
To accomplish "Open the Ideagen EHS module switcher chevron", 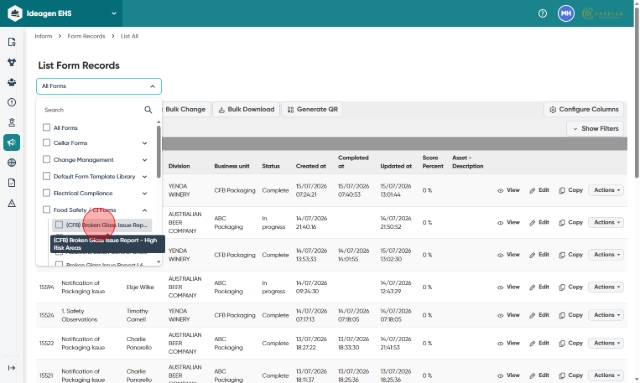I will click(x=114, y=13).
